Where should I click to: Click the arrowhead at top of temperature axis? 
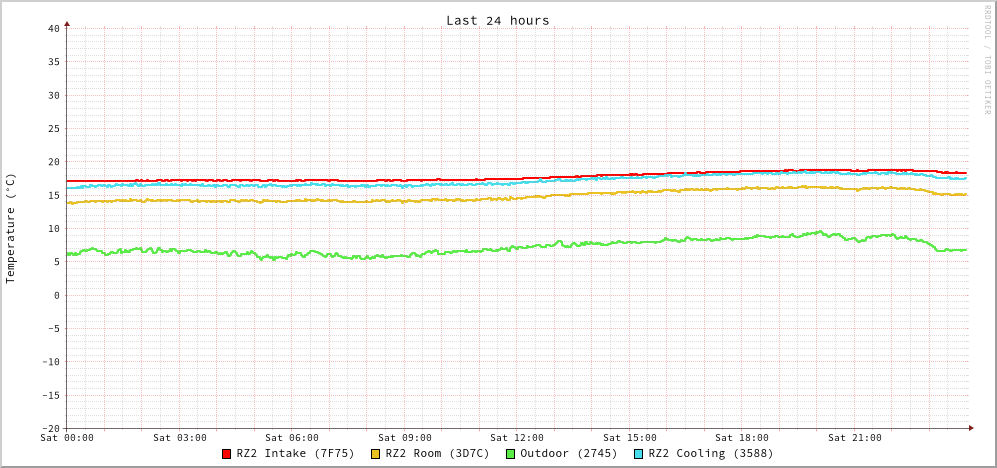coord(67,23)
